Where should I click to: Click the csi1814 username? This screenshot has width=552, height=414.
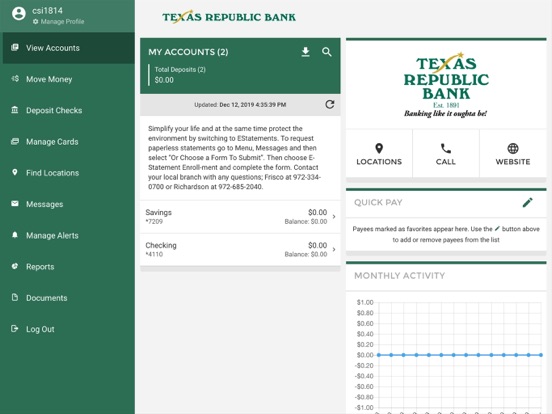pos(48,11)
